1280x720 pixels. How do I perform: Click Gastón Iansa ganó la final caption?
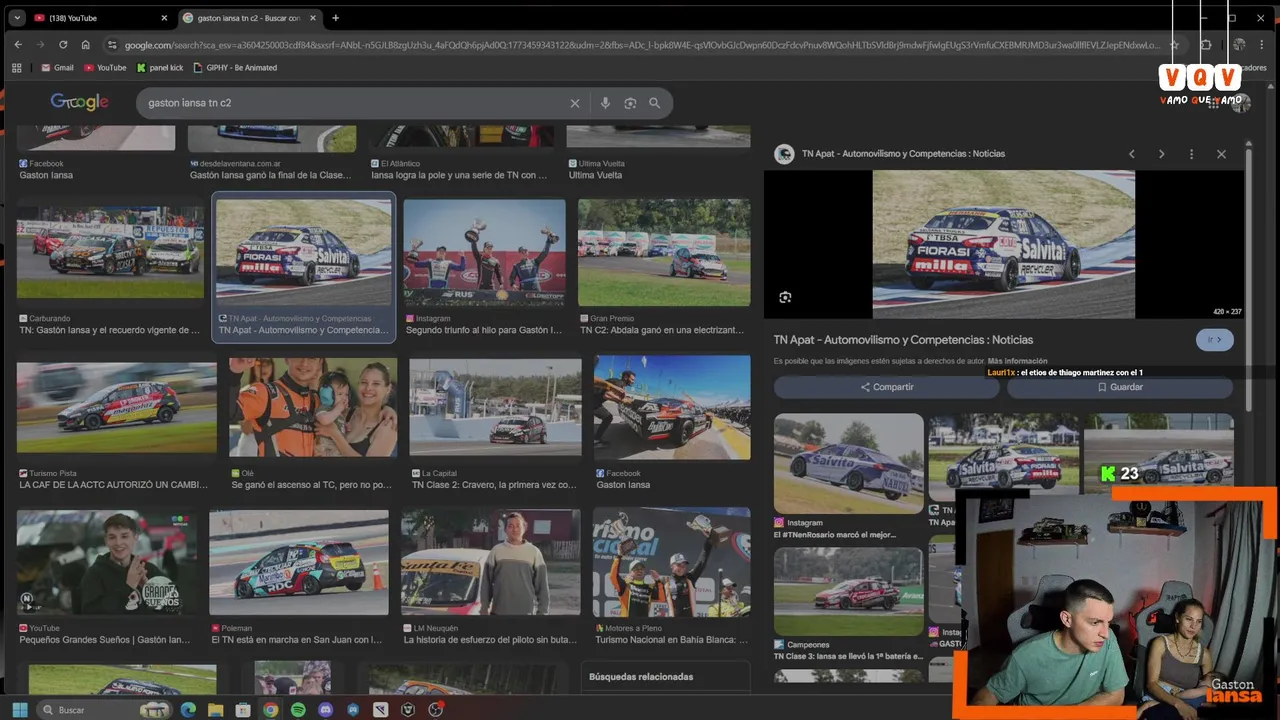(x=271, y=175)
